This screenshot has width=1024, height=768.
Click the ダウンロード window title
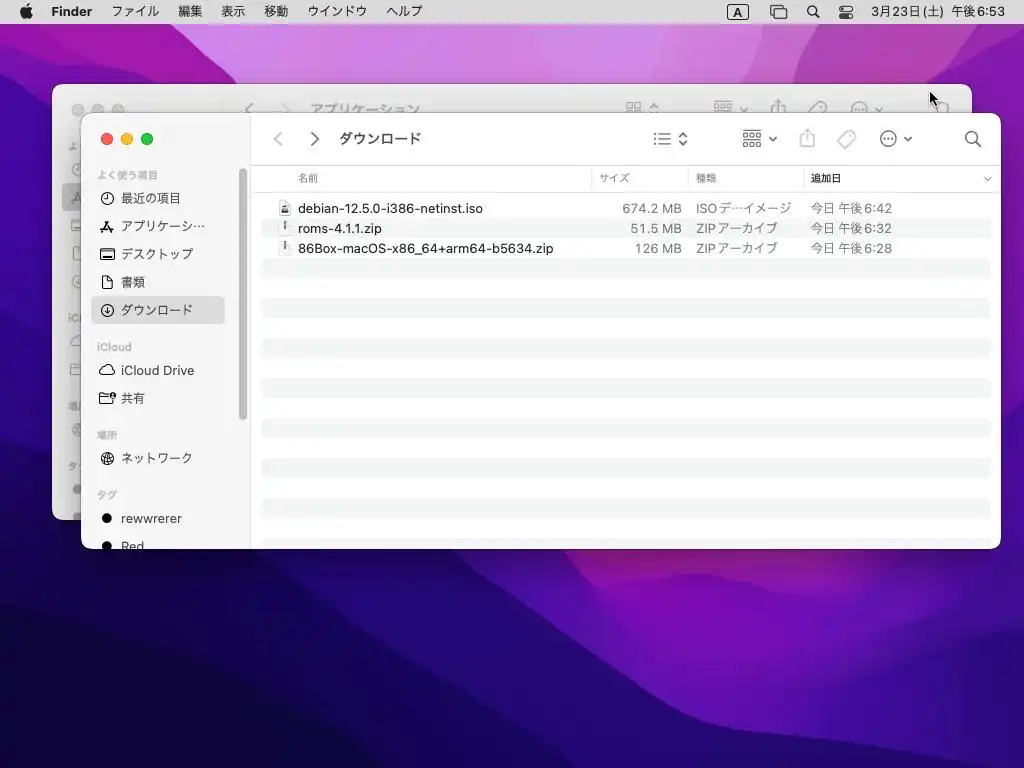(x=380, y=138)
